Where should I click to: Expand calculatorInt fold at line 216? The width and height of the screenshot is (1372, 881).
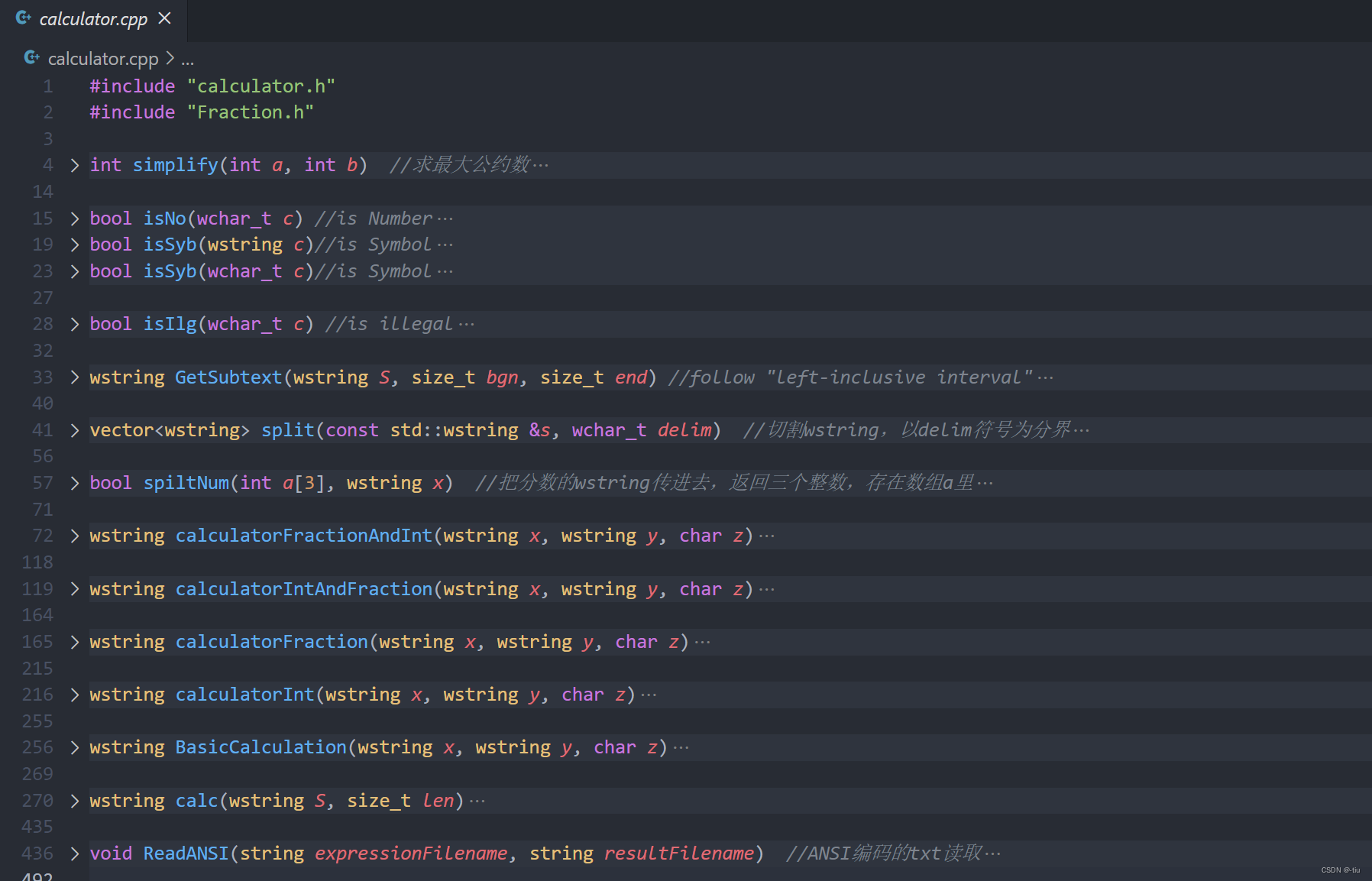(x=74, y=695)
